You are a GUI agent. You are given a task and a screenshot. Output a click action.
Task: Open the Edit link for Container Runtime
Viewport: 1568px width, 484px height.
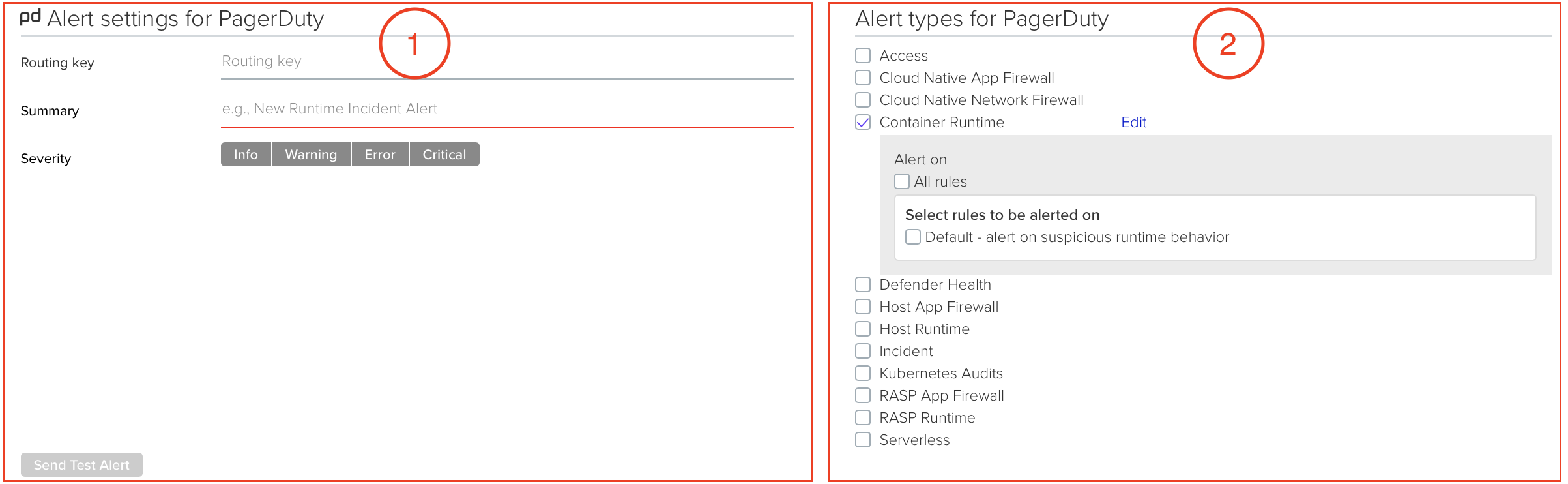[x=1133, y=122]
